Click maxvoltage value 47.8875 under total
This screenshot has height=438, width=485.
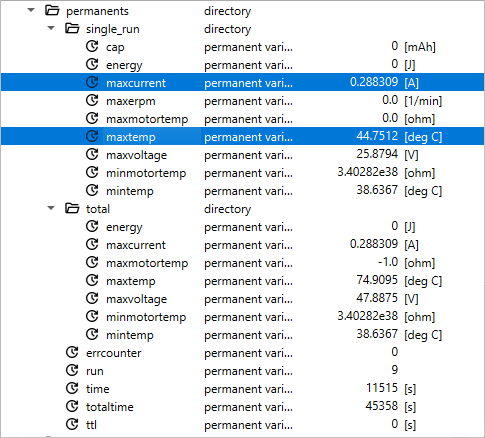click(377, 298)
